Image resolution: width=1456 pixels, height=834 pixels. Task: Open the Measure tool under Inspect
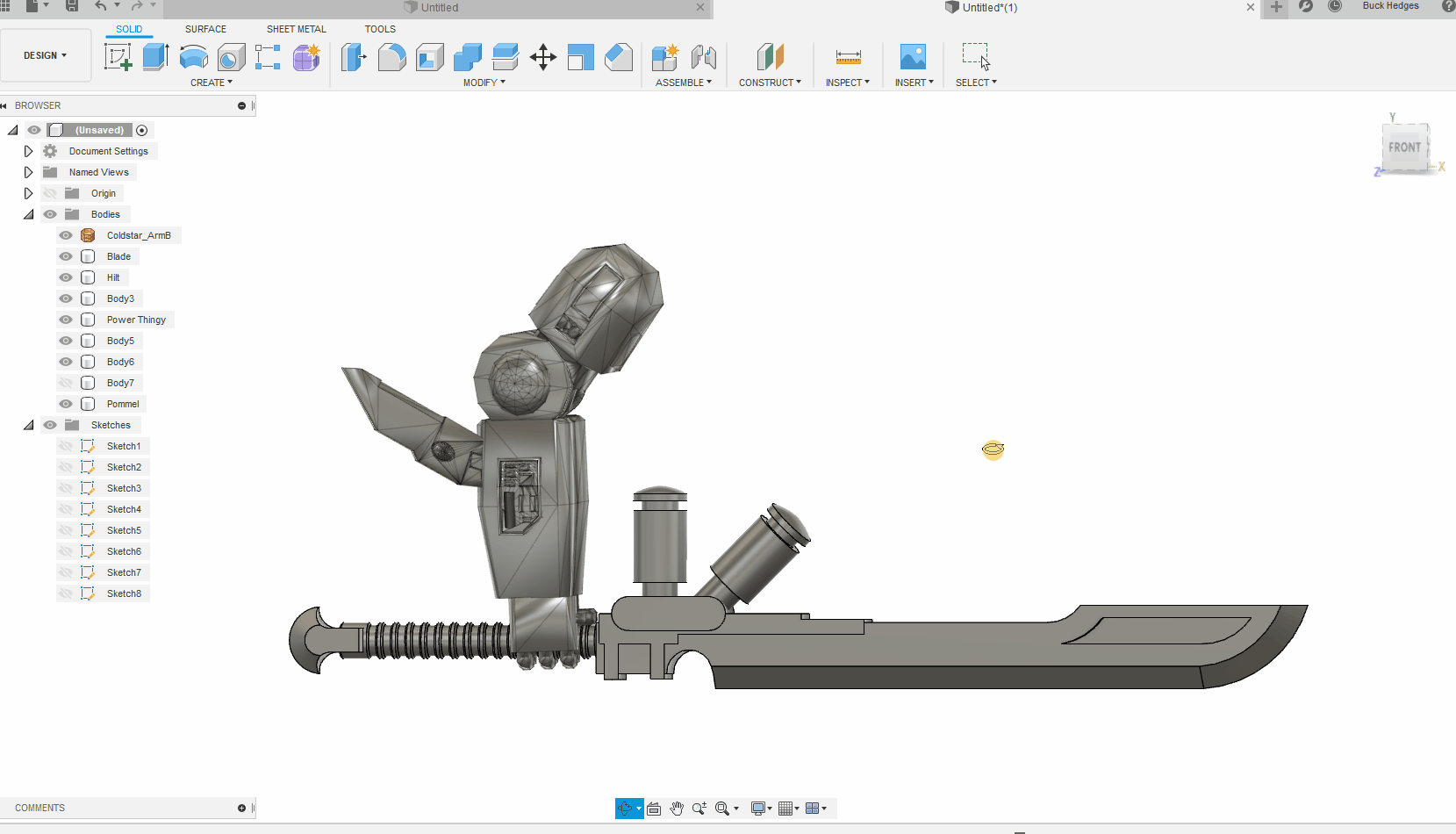(x=848, y=57)
